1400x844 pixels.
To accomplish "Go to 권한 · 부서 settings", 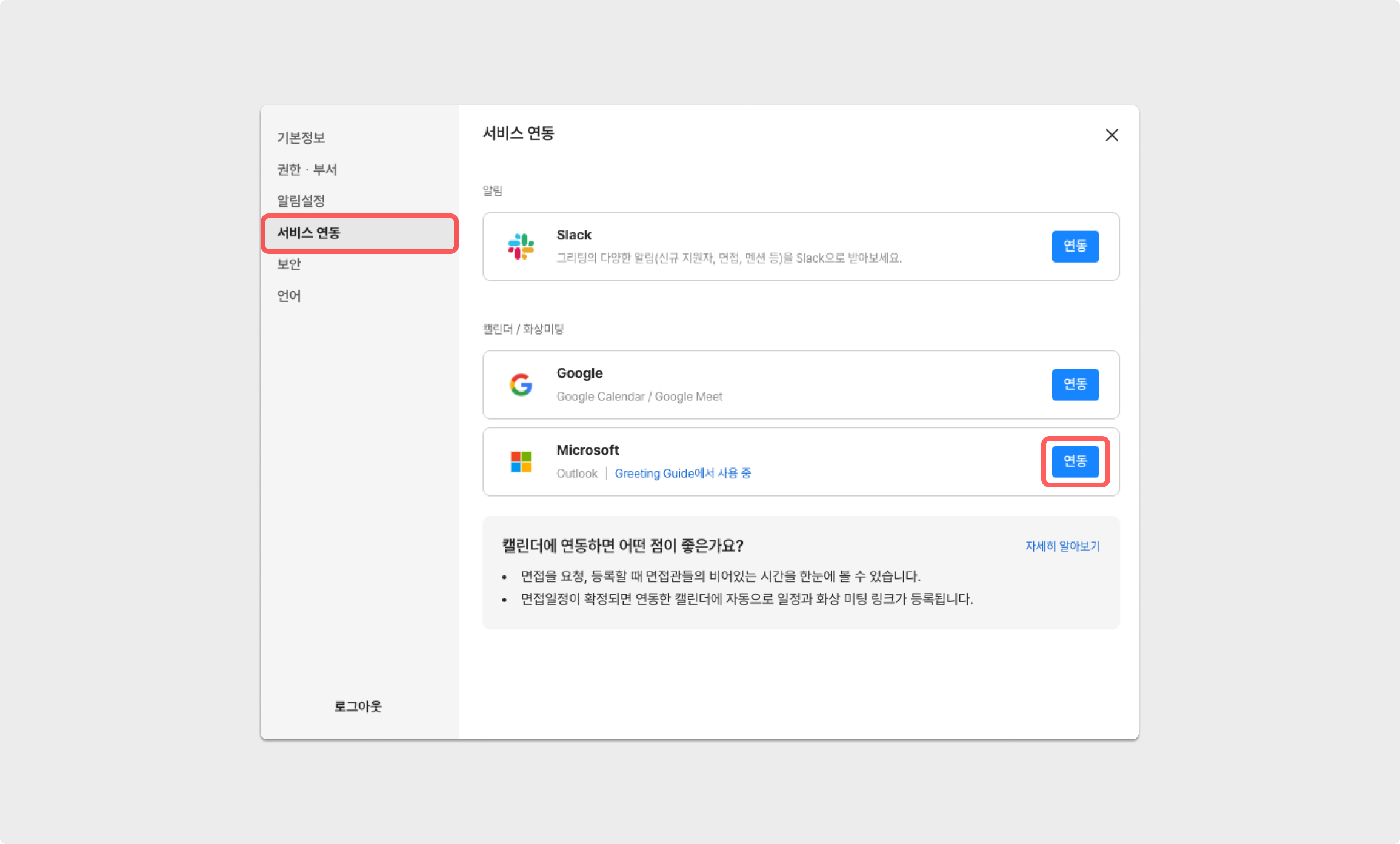I will (x=307, y=169).
